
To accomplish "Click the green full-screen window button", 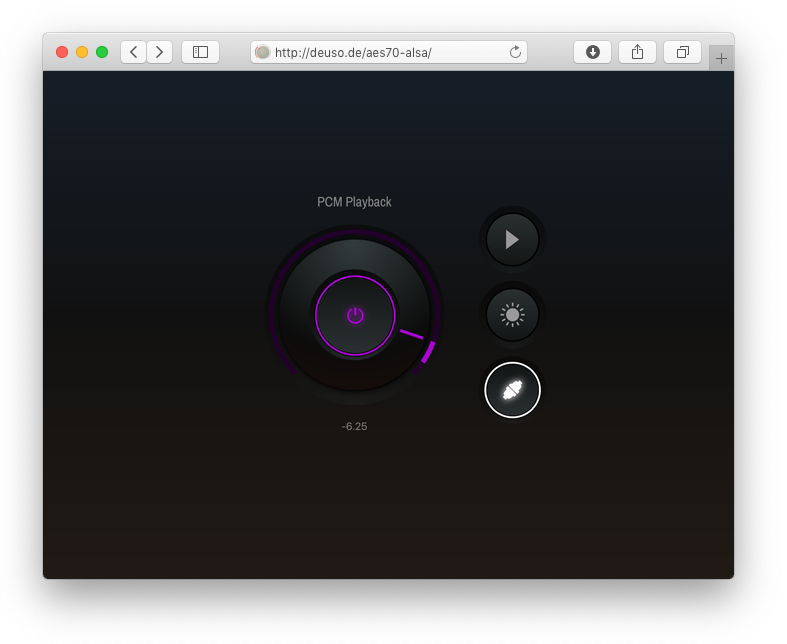I will [102, 52].
